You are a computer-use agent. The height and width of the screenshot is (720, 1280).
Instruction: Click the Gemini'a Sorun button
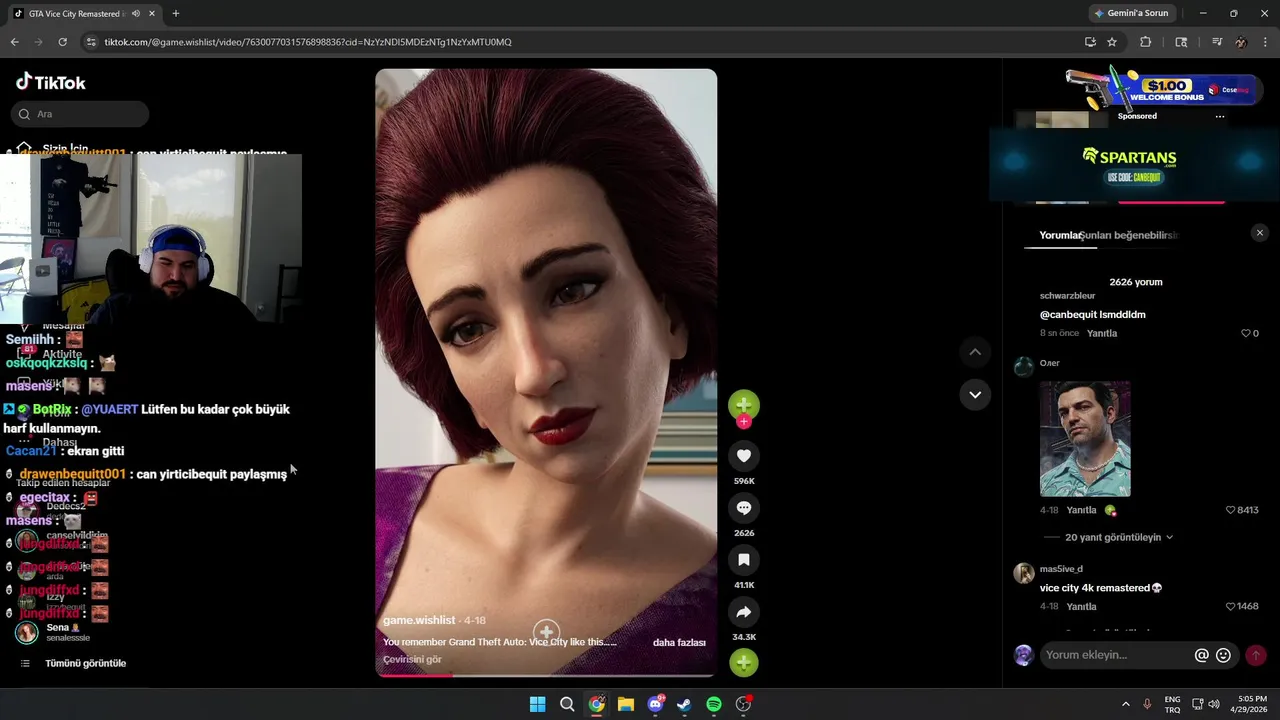[x=1131, y=13]
